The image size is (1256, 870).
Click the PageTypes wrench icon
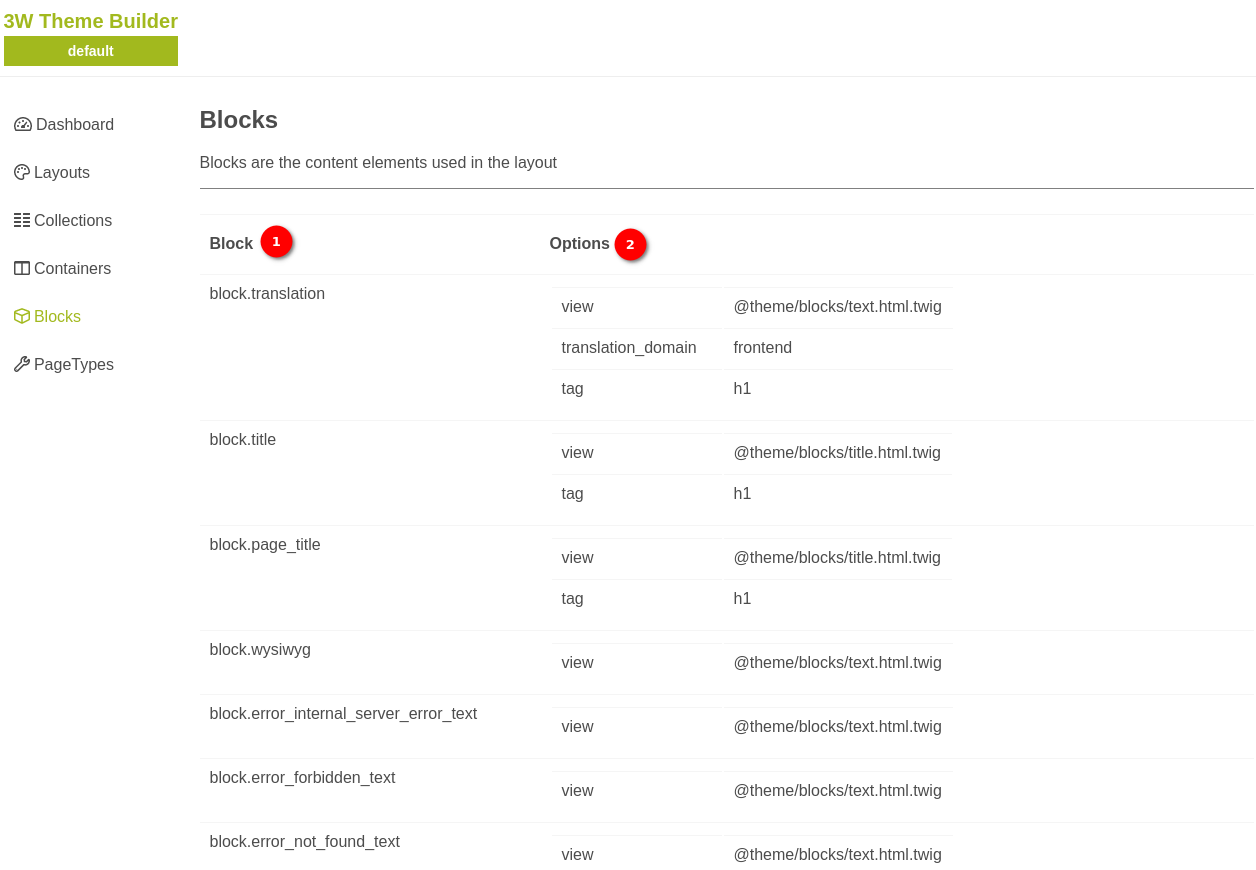coord(22,365)
